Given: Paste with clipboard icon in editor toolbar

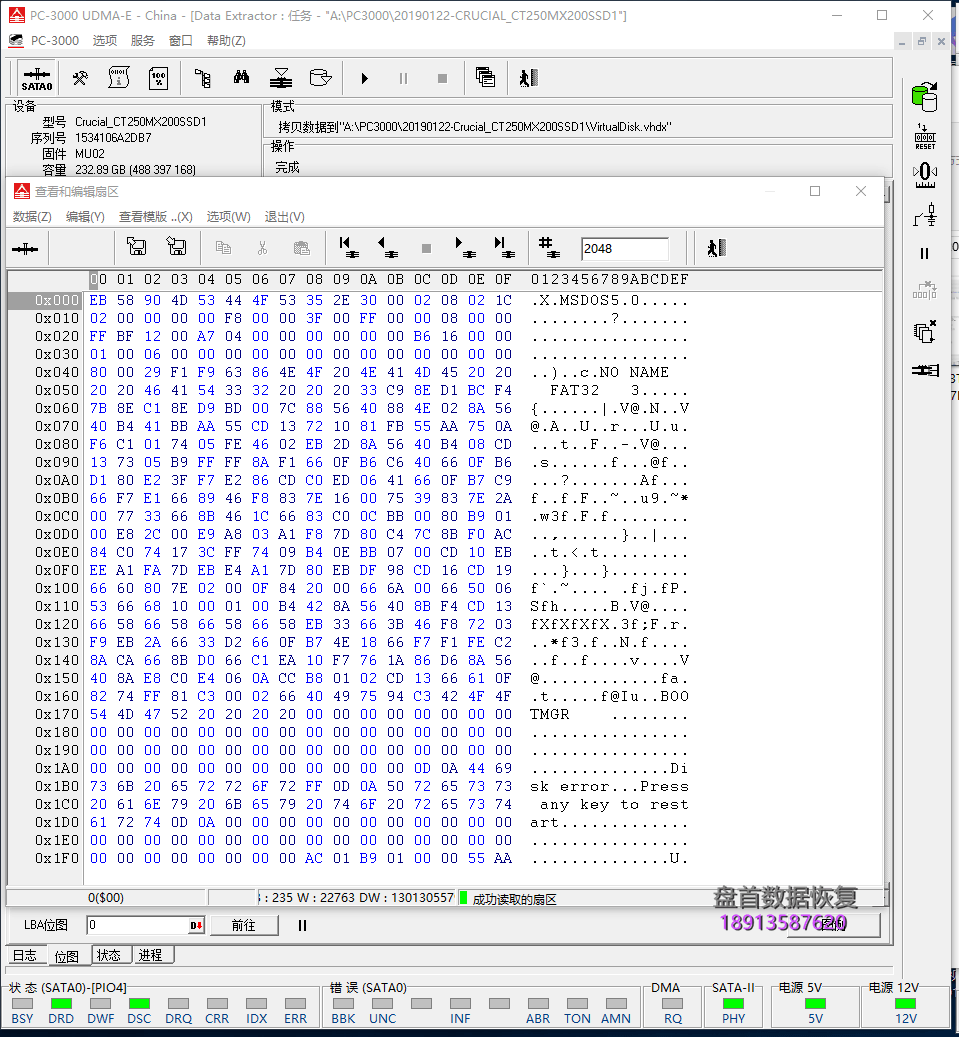Looking at the screenshot, I should [x=302, y=248].
